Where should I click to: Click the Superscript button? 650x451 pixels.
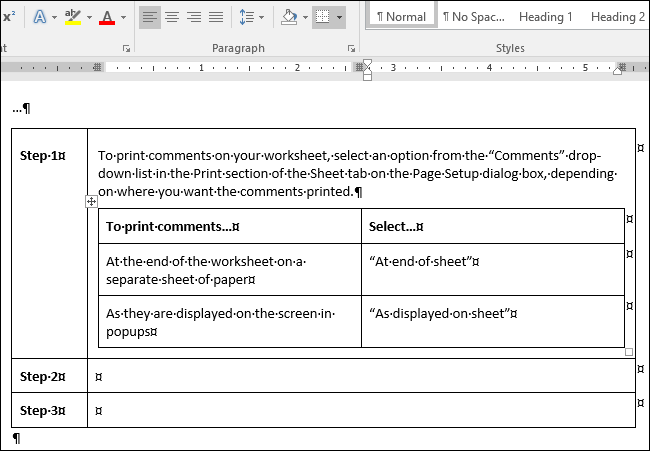click(9, 17)
